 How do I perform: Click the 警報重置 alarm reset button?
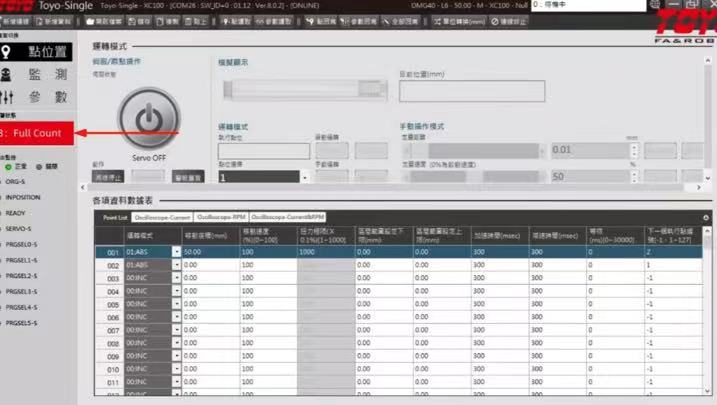(187, 177)
